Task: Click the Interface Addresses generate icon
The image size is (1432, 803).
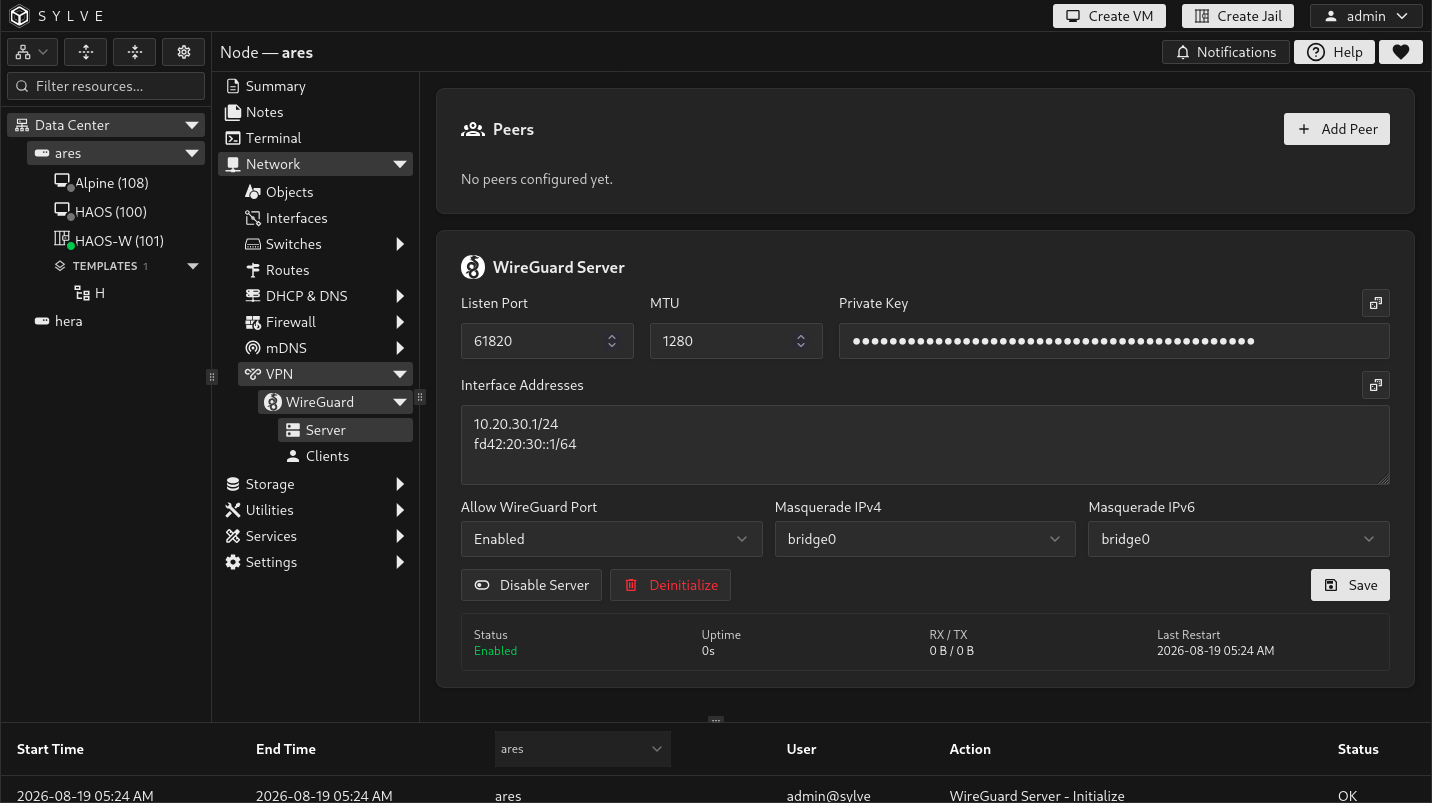Action: tap(1376, 385)
